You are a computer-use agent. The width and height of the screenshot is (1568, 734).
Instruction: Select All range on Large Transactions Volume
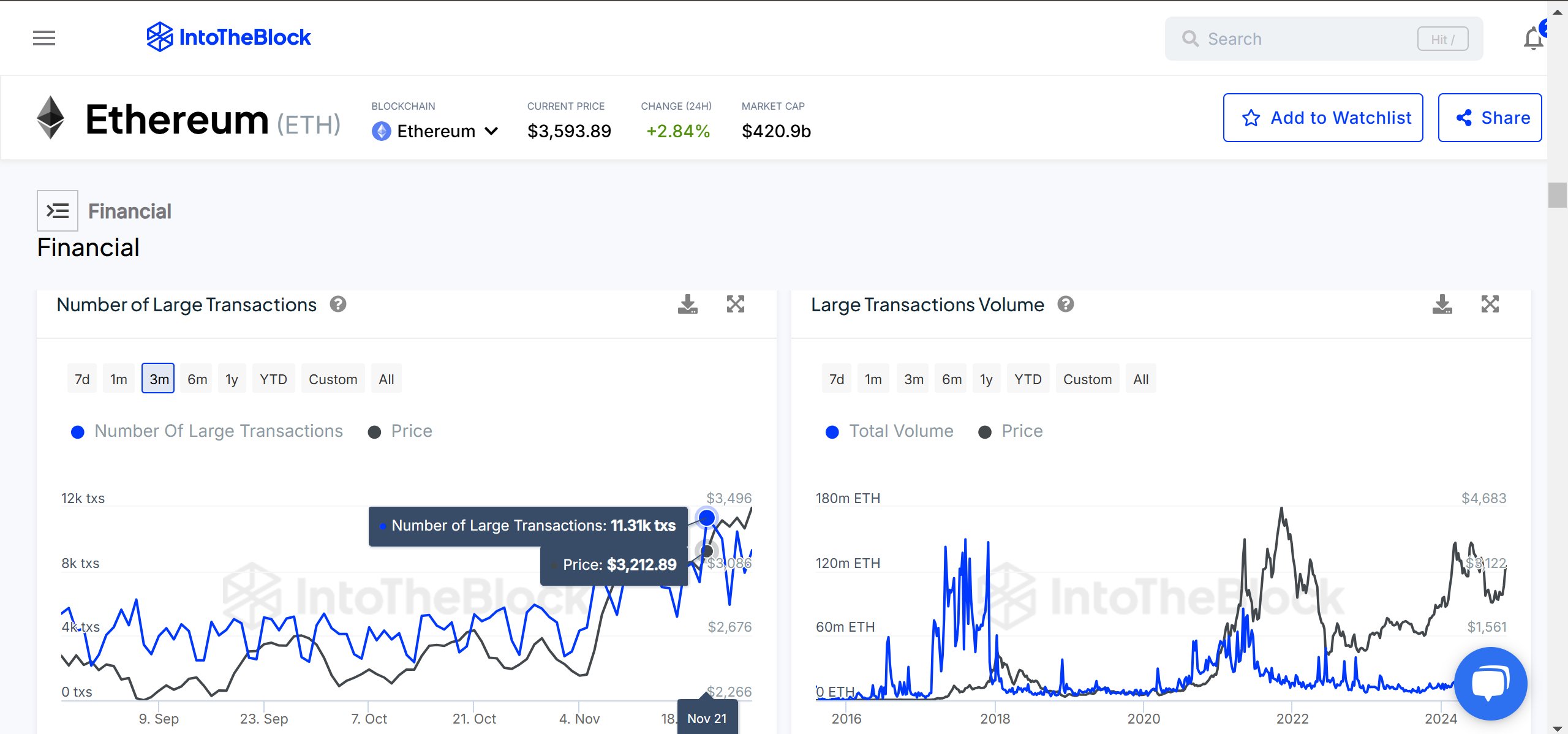click(x=1141, y=379)
